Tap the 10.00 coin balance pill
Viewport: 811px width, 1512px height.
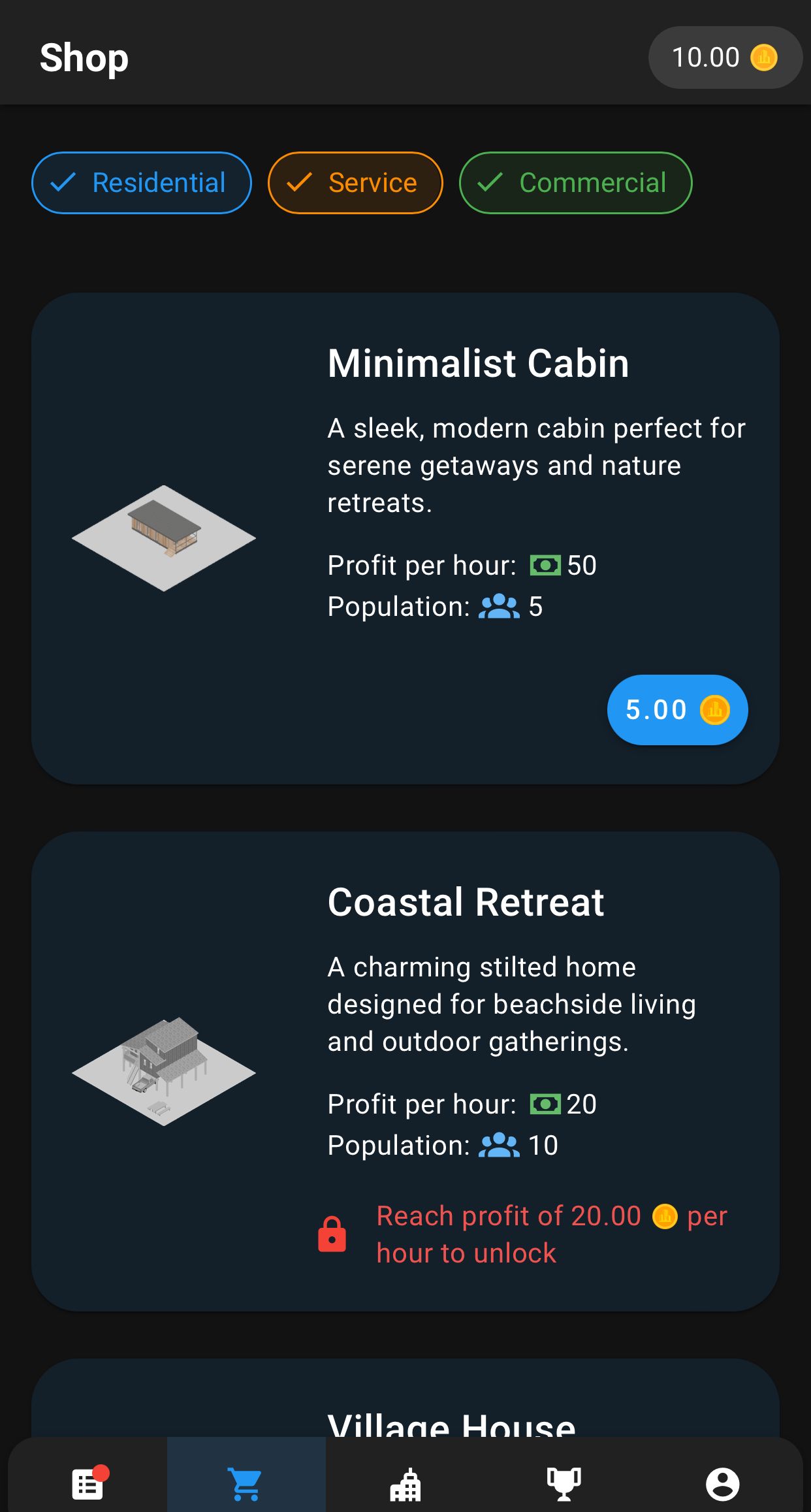coord(725,57)
